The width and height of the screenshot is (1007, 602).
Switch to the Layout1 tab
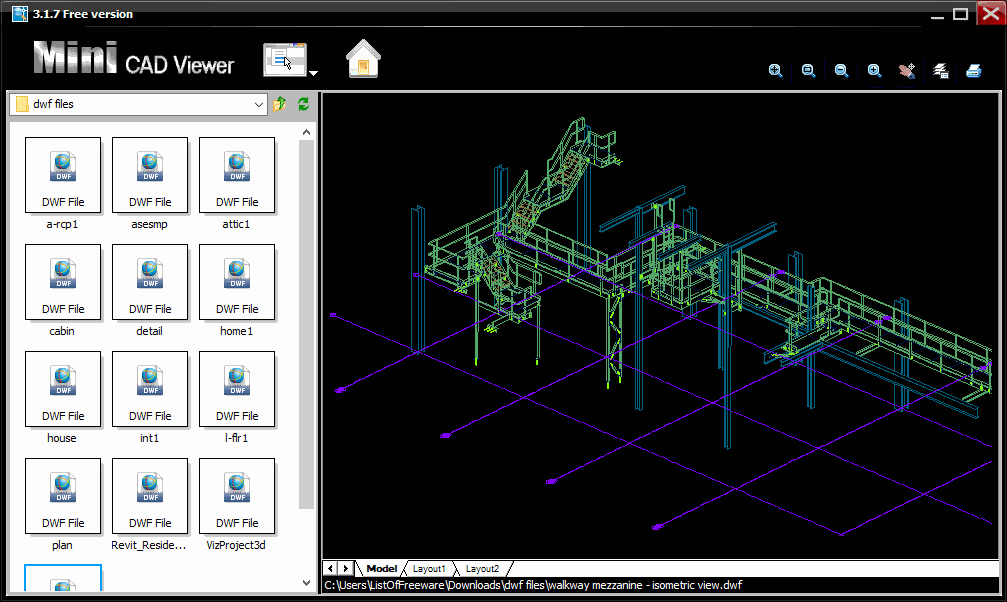(428, 569)
